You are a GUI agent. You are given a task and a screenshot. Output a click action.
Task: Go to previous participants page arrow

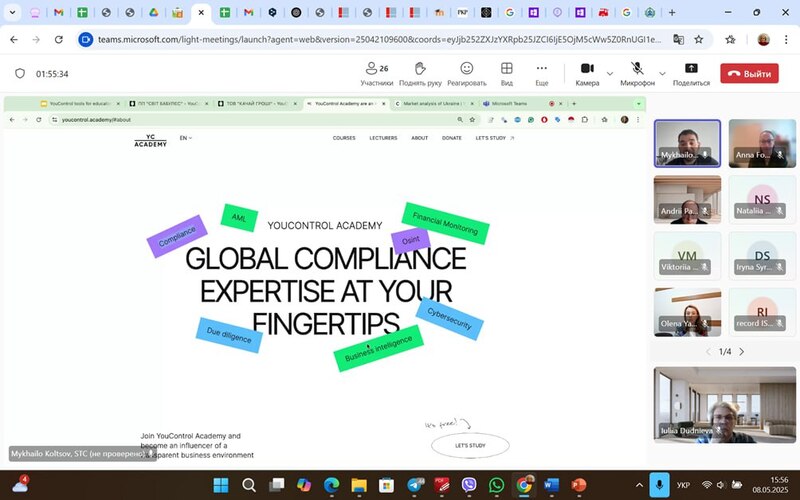[x=708, y=352]
